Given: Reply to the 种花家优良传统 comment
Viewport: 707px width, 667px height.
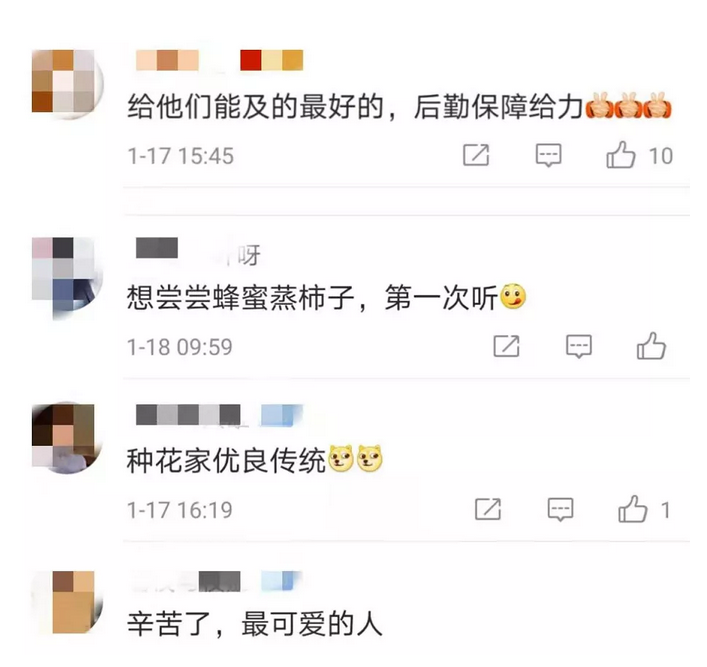Looking at the screenshot, I should pos(560,510).
